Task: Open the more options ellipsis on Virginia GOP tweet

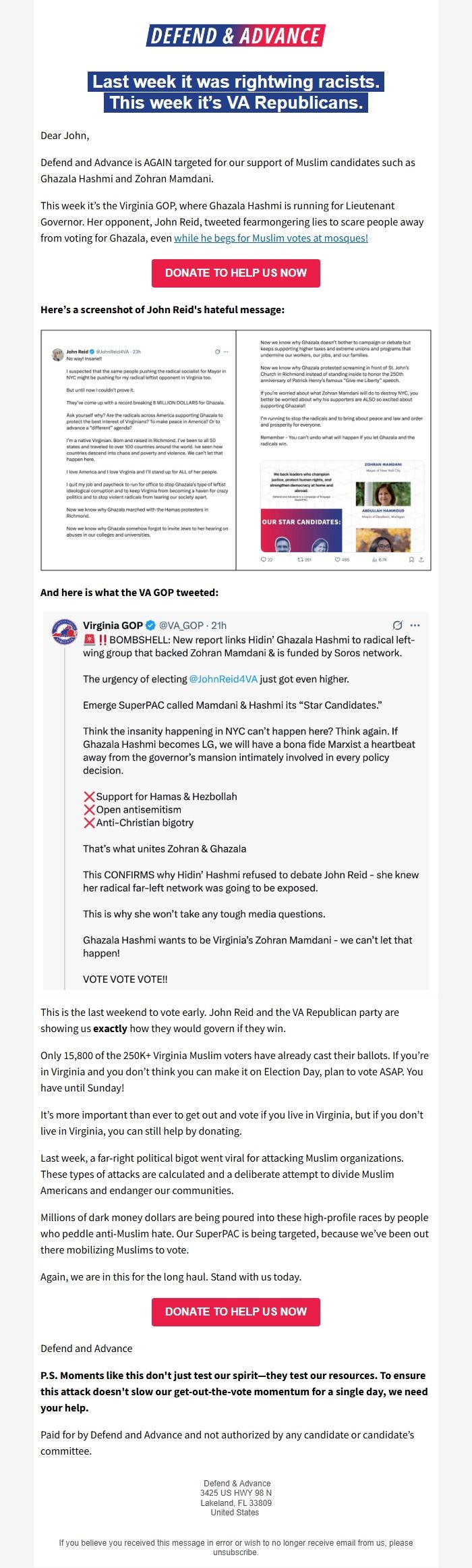Action: pos(415,625)
